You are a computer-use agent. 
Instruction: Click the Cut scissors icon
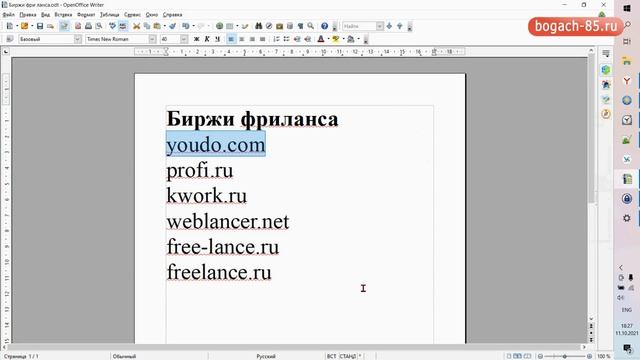pyautogui.click(x=136, y=26)
